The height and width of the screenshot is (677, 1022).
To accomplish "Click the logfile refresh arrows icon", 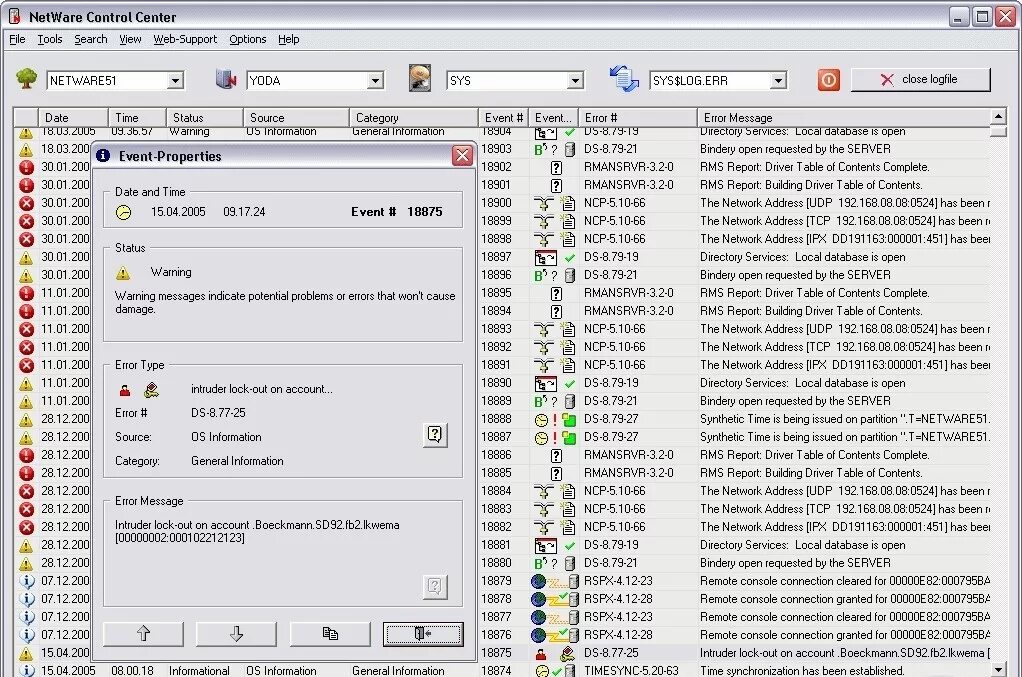I will (624, 79).
